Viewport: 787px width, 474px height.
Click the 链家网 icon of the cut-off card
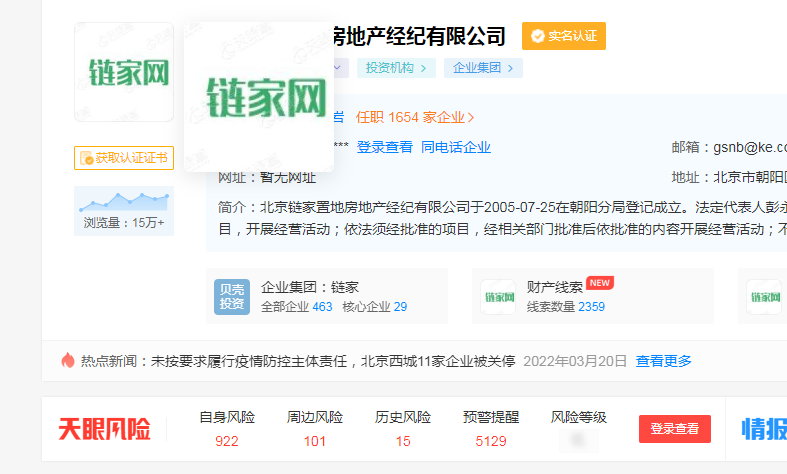click(764, 297)
